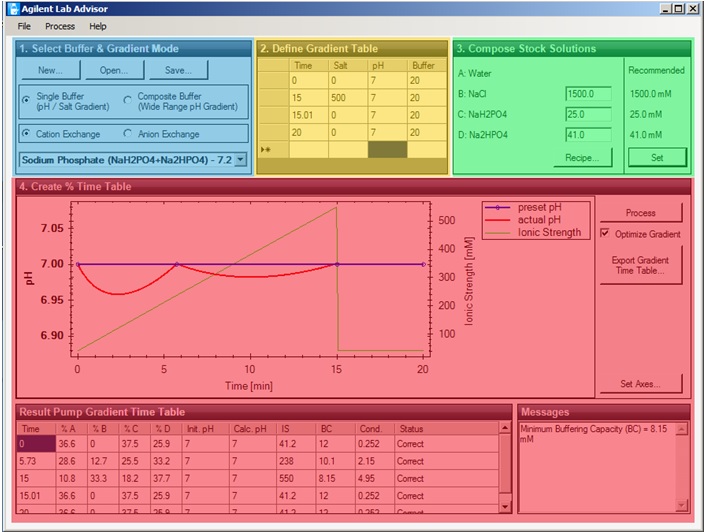Screen dimensions: 704x532
Task: Edit the D: Na2HPO4 concentration field
Action: 588,135
